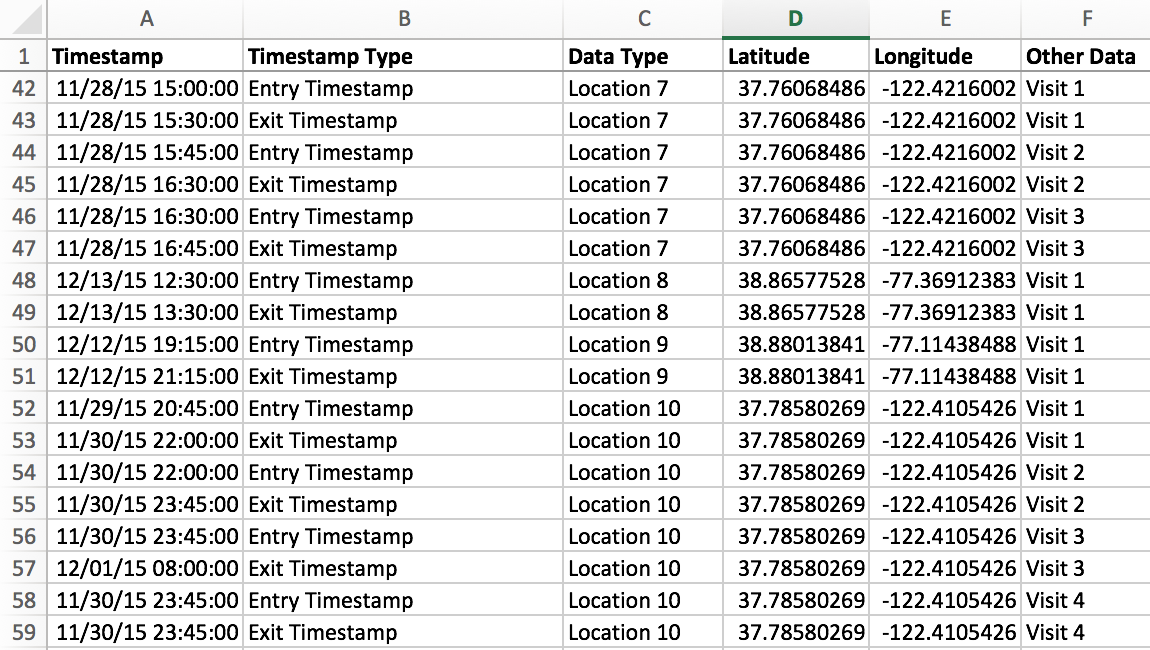Click the Timestamp header cell

pyautogui.click(x=145, y=56)
